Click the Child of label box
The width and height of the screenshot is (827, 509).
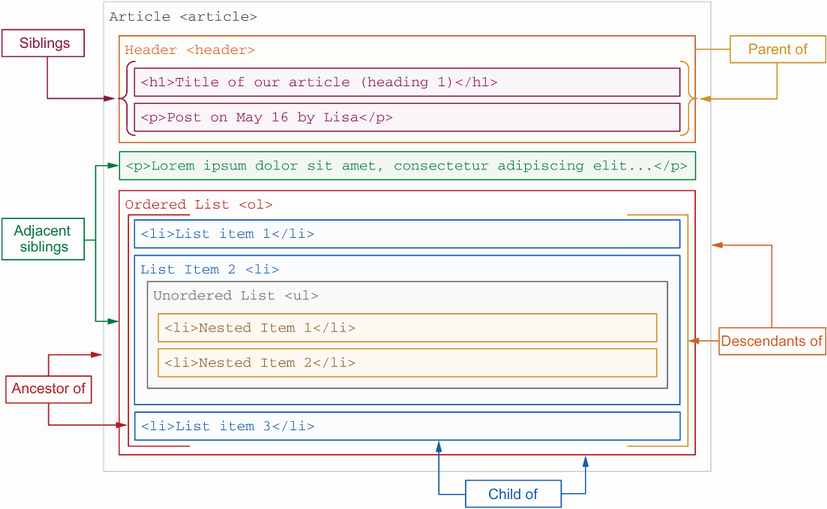coord(513,494)
